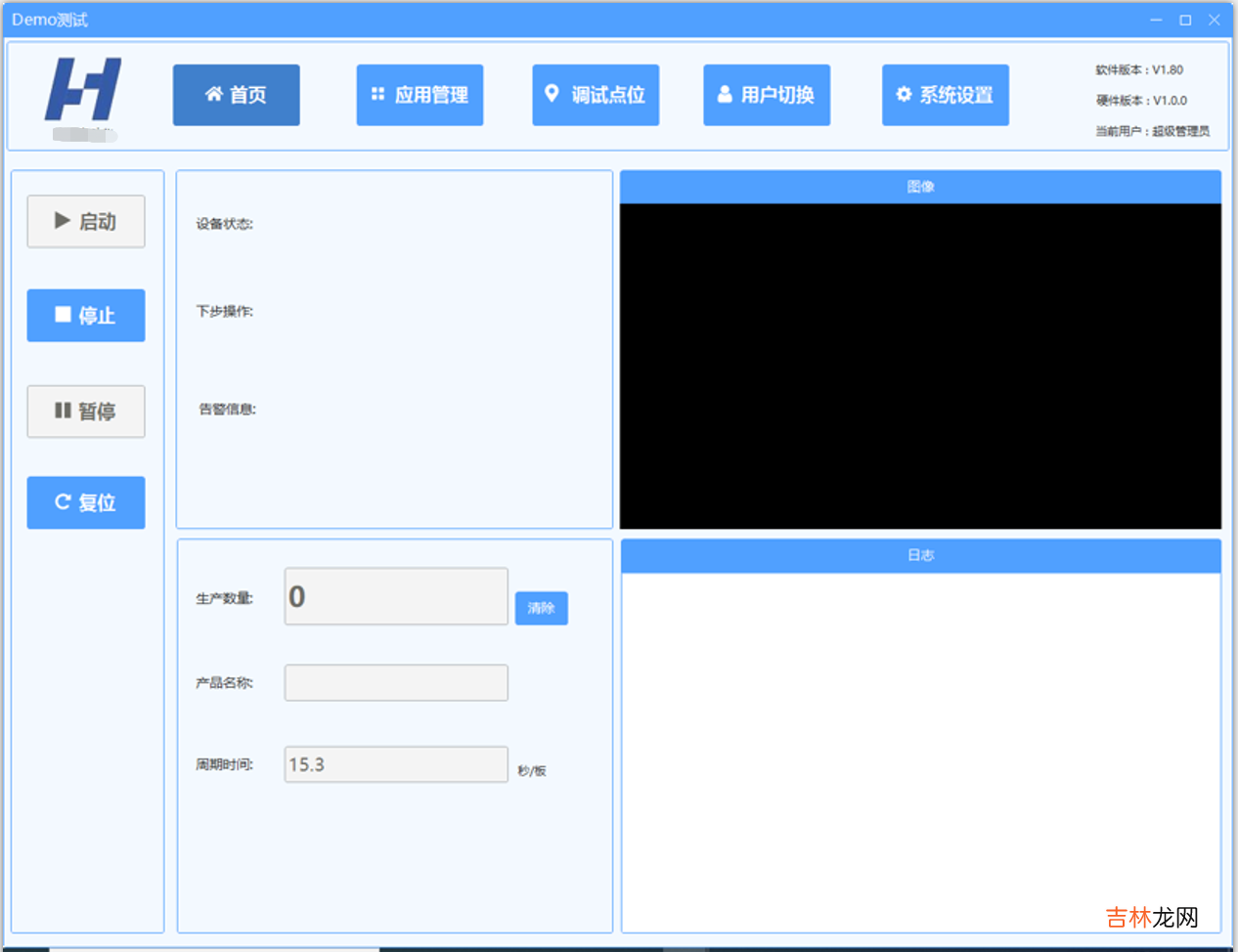Image resolution: width=1238 pixels, height=952 pixels.
Task: Clear the production count with 清除
Action: point(541,608)
